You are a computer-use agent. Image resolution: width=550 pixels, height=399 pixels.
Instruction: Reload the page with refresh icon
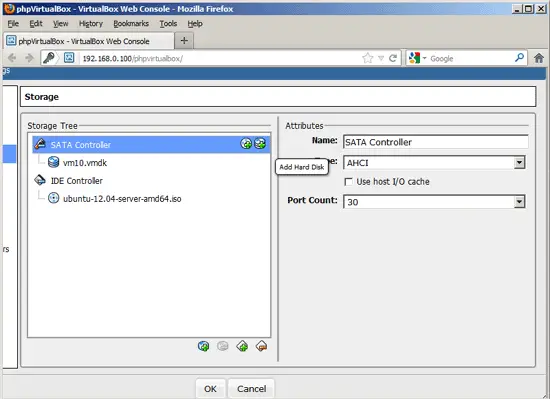tap(393, 58)
